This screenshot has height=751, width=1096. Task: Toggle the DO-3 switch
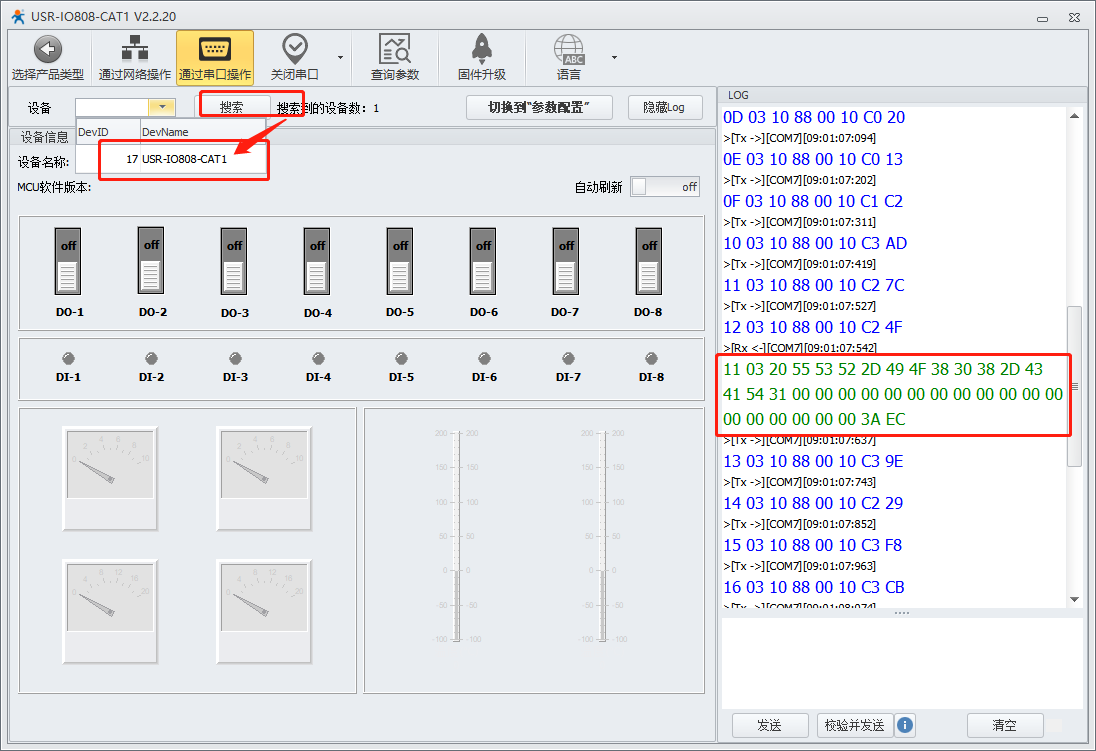coord(234,262)
